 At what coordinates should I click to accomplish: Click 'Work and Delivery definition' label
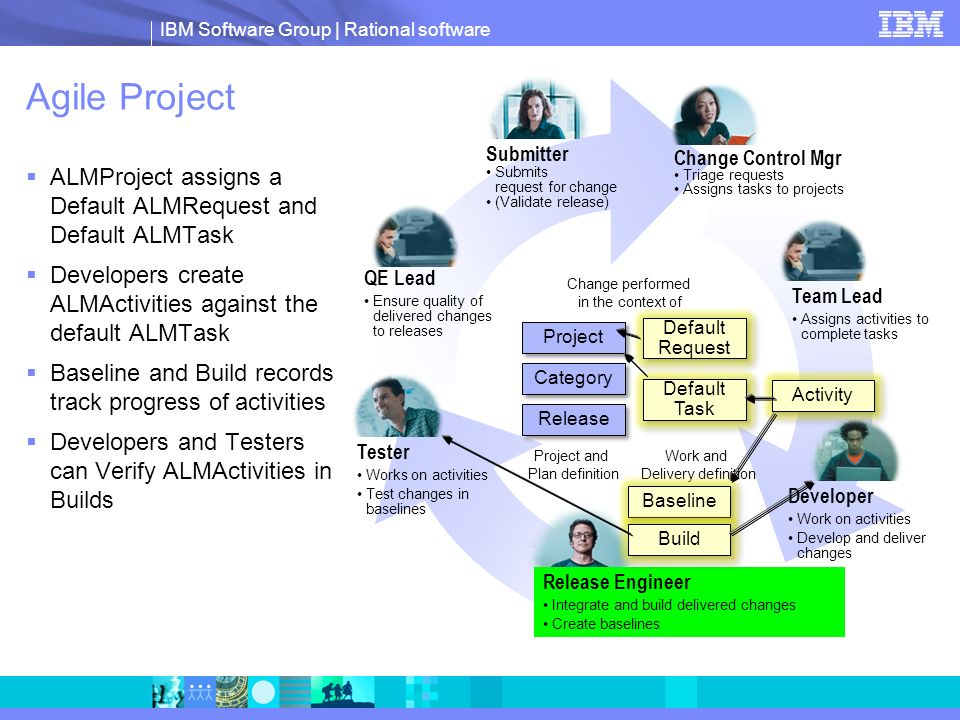click(x=698, y=465)
